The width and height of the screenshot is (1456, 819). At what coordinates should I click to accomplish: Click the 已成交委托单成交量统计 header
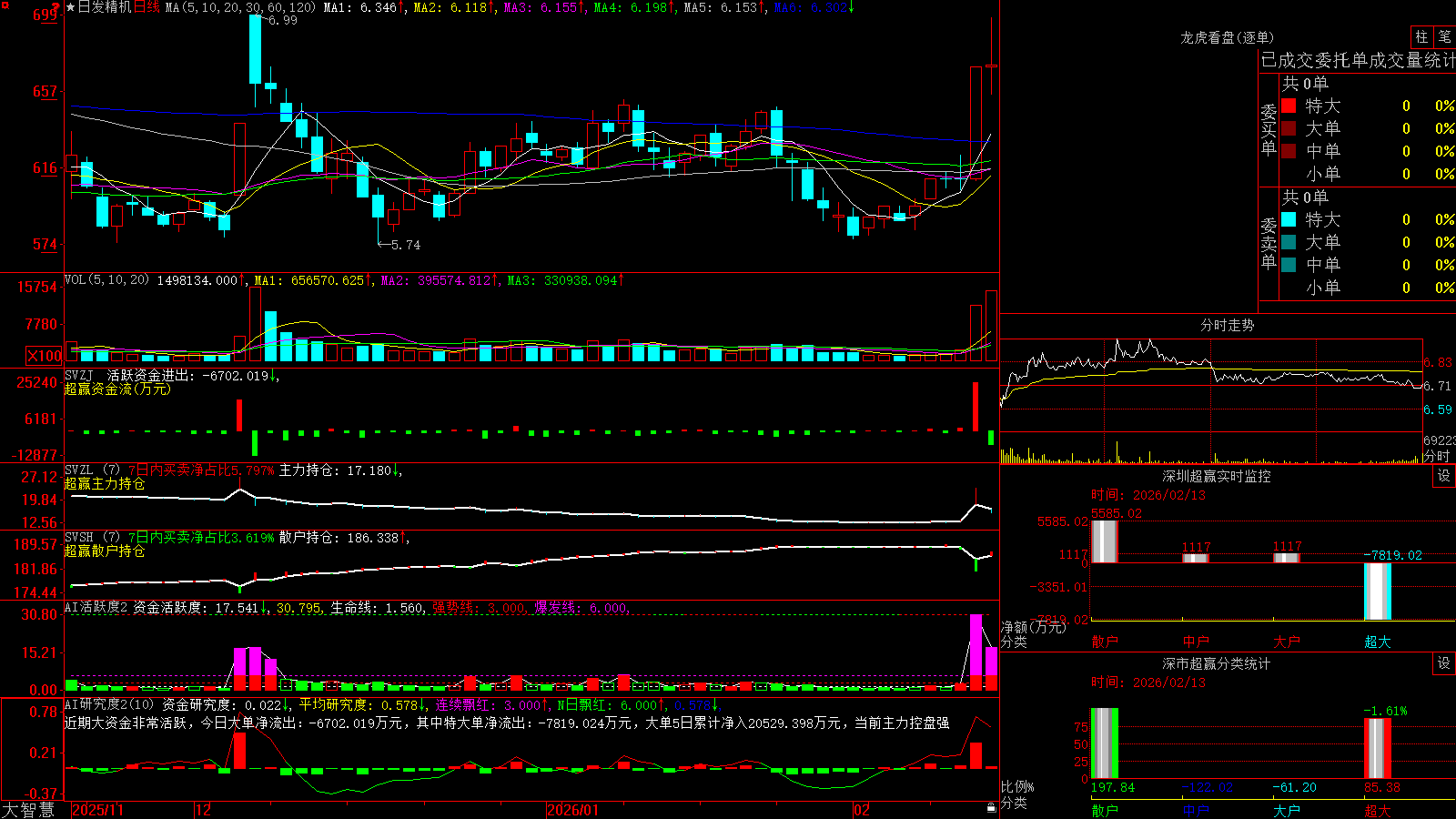pos(1358,60)
